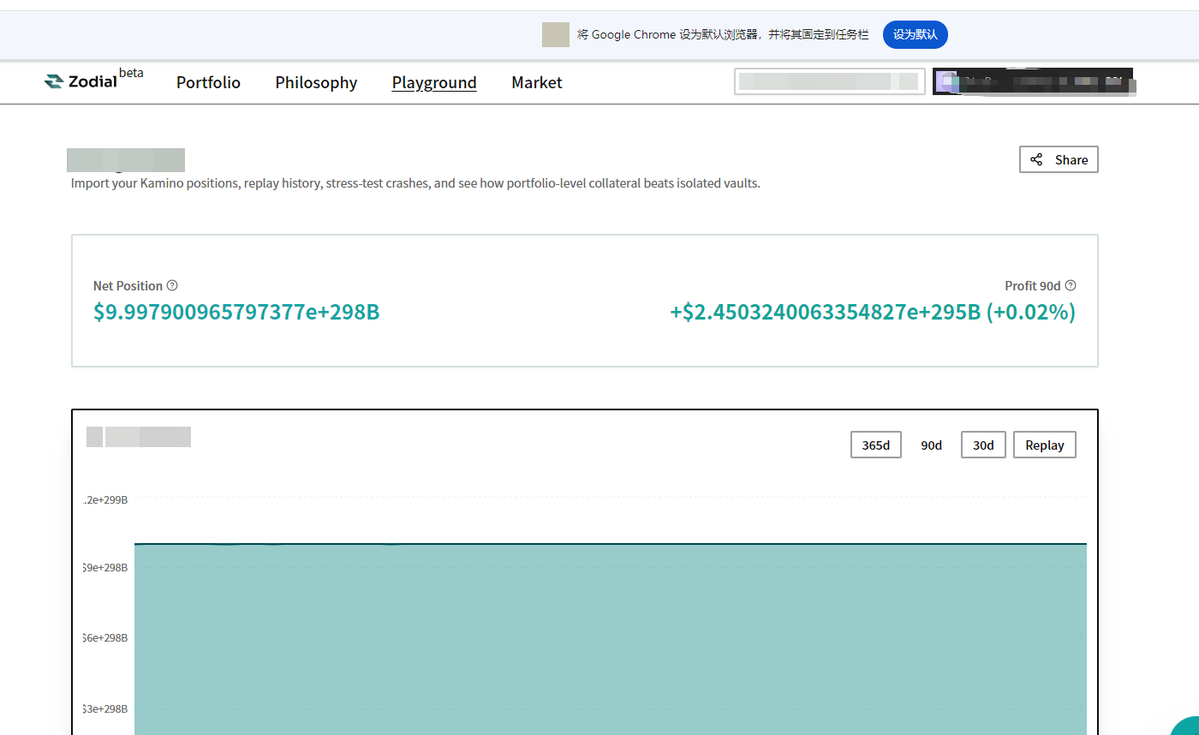Click the beta badge next to Zodial logo
Viewport: 1199px width, 735px height.
(x=131, y=72)
